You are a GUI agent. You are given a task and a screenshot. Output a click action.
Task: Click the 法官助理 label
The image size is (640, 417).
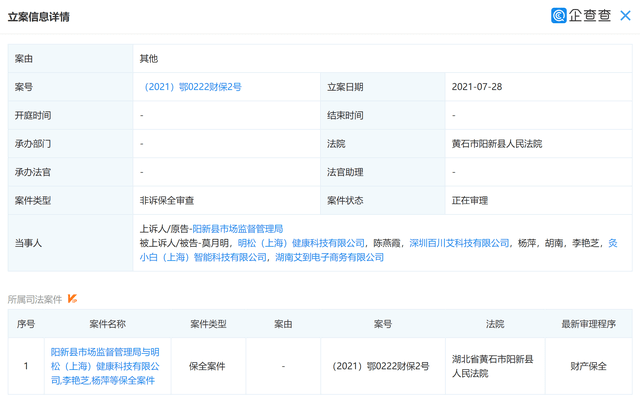tap(345, 172)
